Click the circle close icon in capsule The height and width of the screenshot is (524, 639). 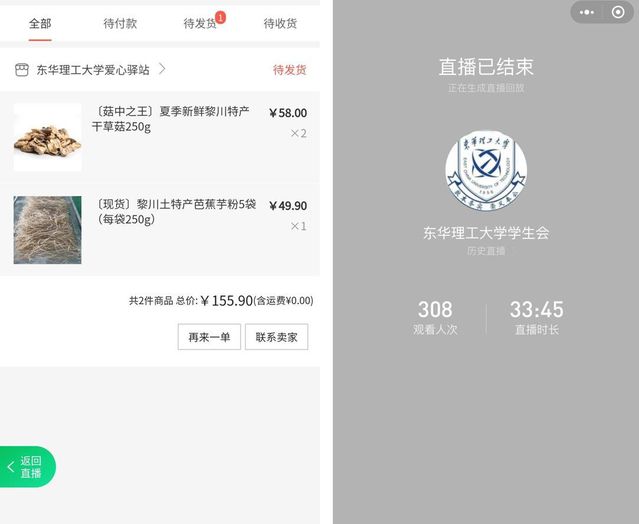tap(617, 12)
